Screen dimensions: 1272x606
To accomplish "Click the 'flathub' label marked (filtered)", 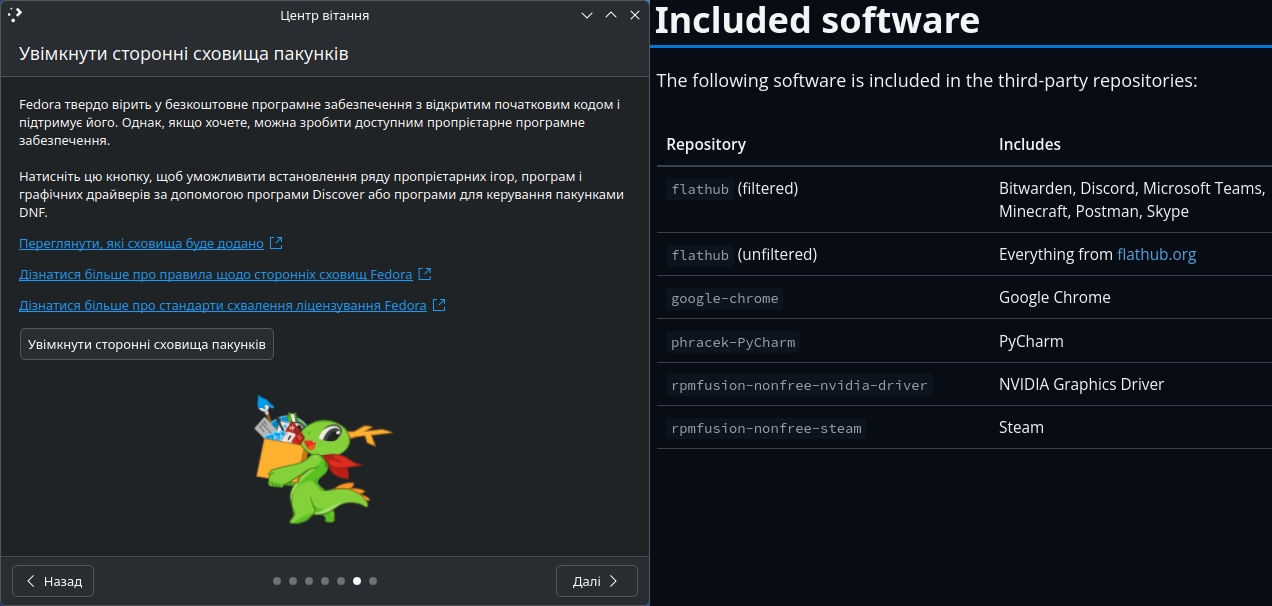I will [700, 188].
